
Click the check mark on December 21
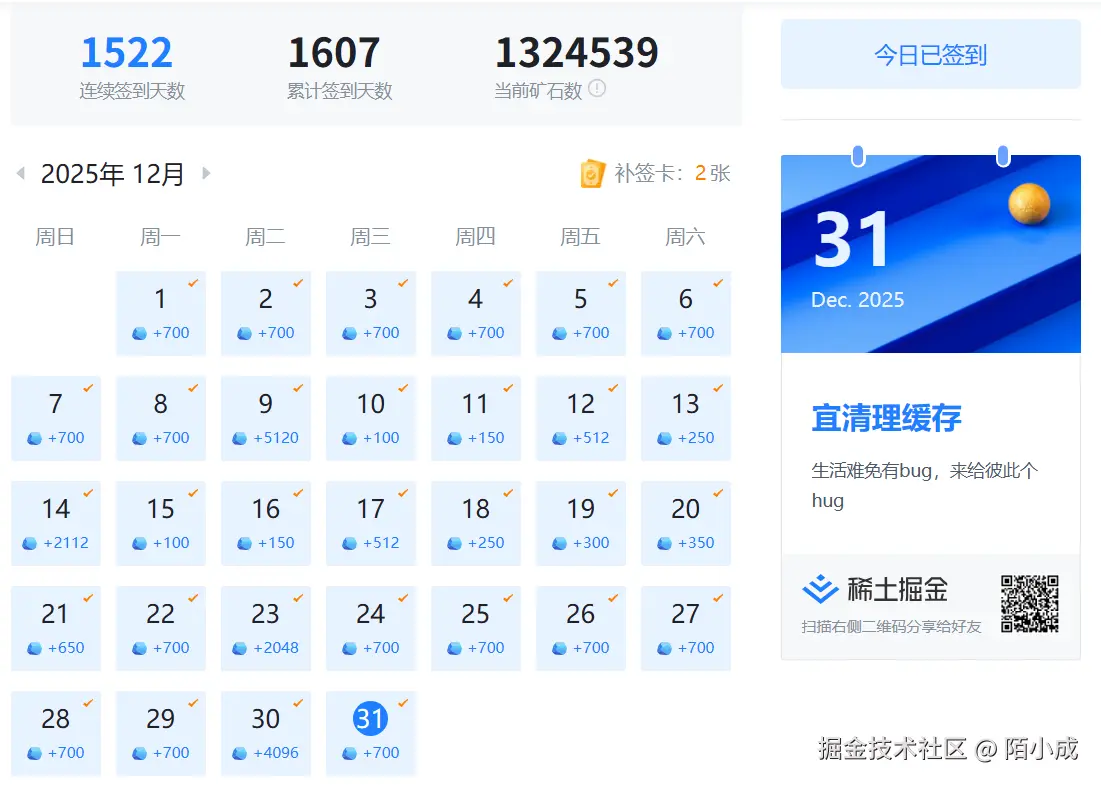[x=88, y=597]
